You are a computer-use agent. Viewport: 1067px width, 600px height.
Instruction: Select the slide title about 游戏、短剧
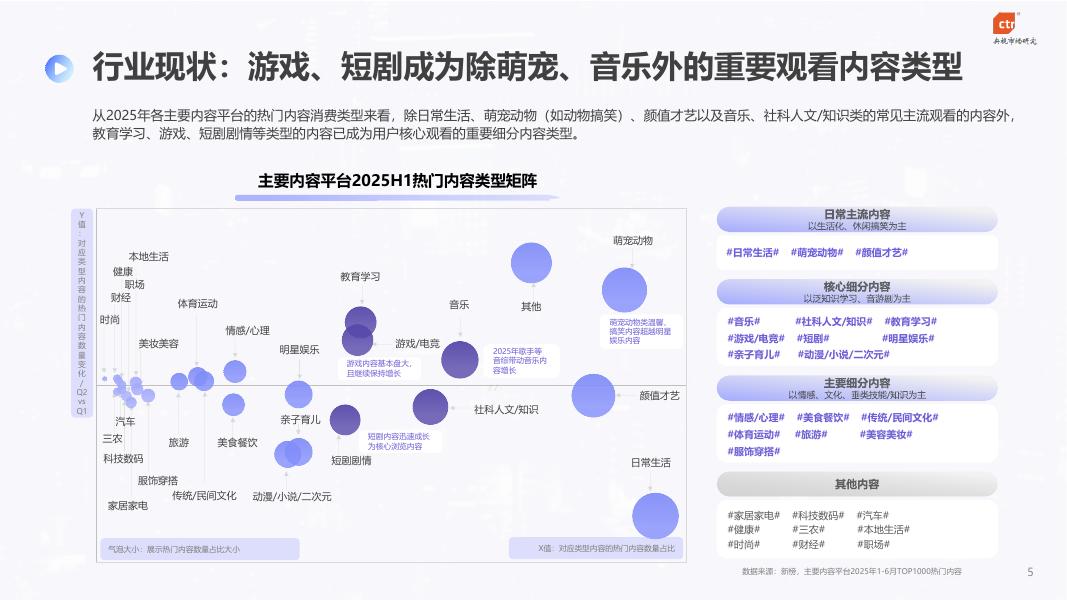[527, 67]
